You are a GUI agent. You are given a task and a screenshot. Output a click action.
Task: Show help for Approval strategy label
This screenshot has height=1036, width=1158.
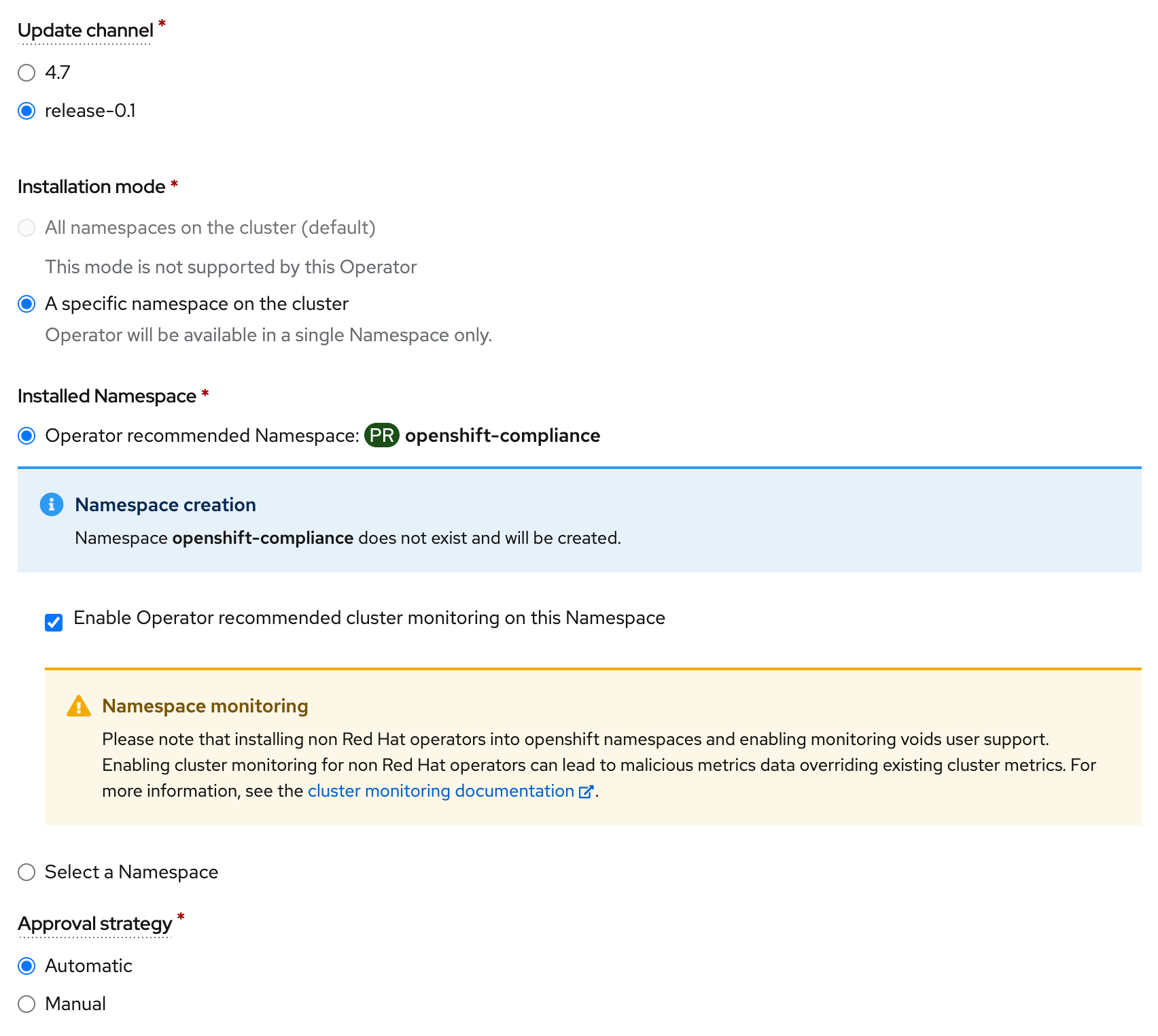(94, 924)
